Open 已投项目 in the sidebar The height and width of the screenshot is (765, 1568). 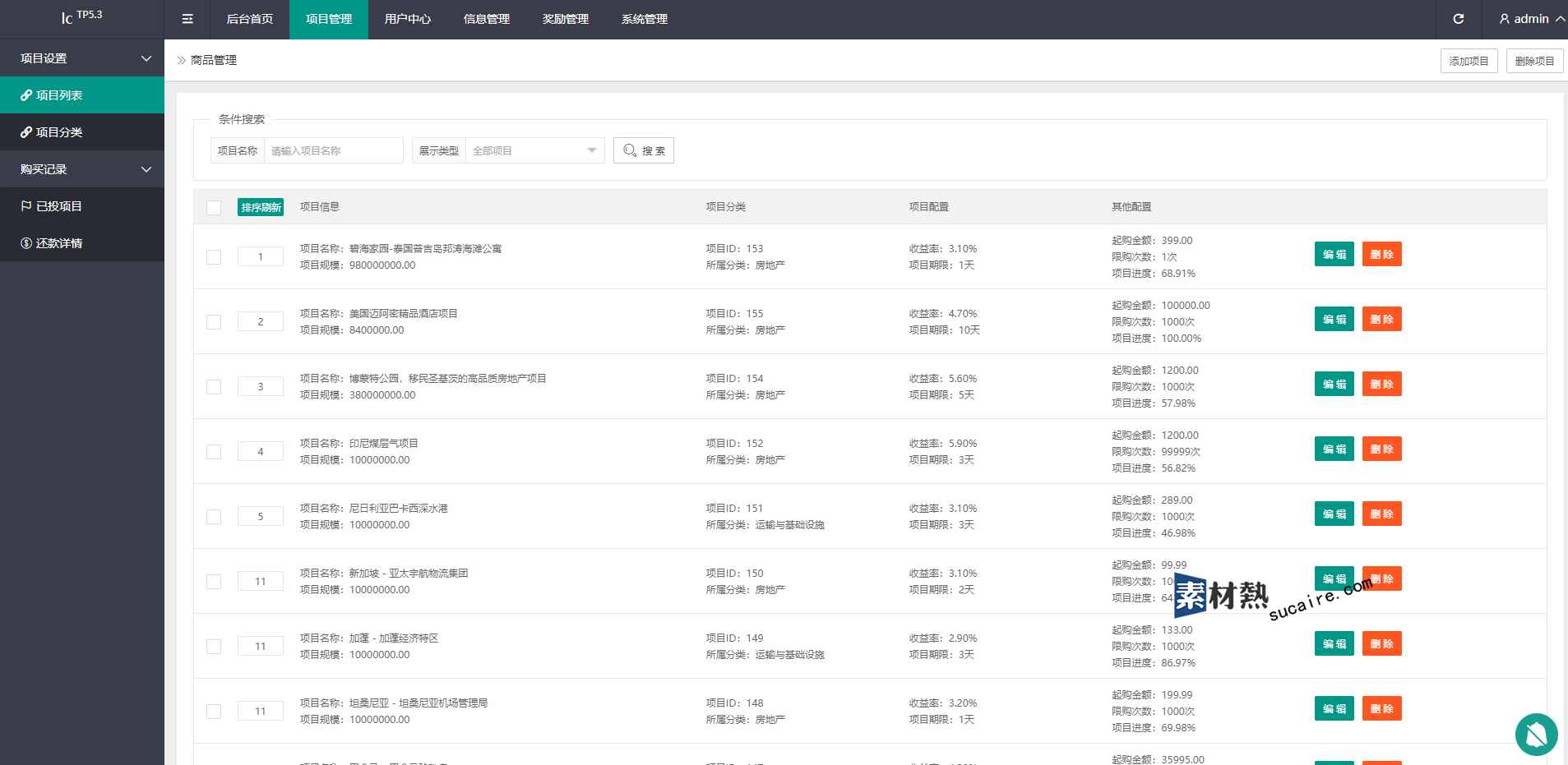pos(82,206)
